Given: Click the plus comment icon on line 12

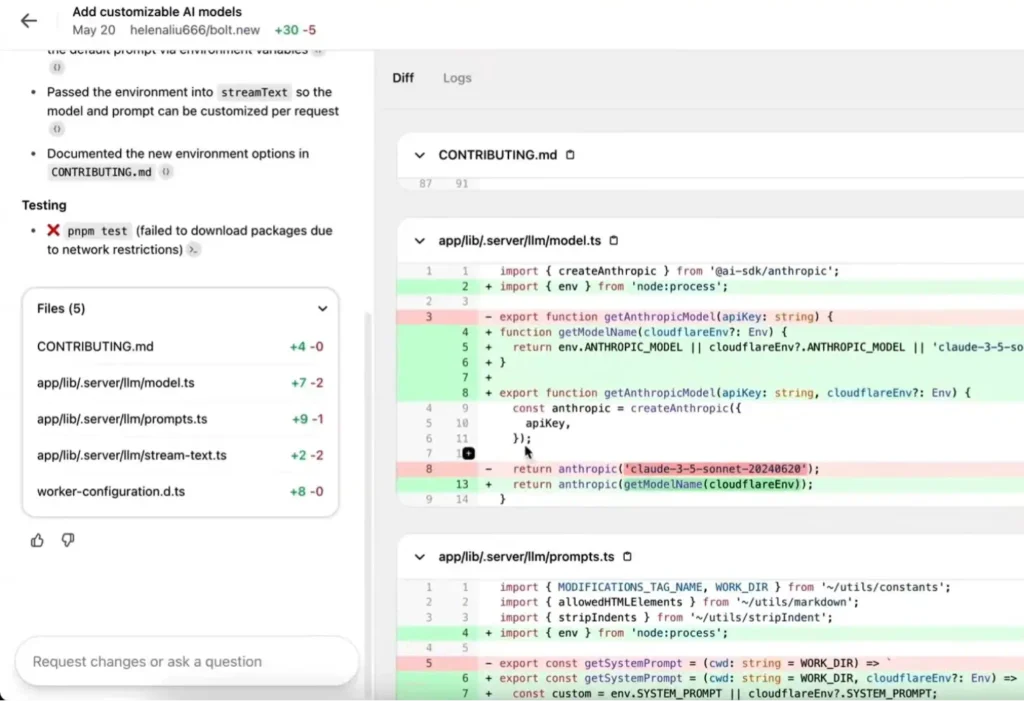Looking at the screenshot, I should click(x=469, y=453).
